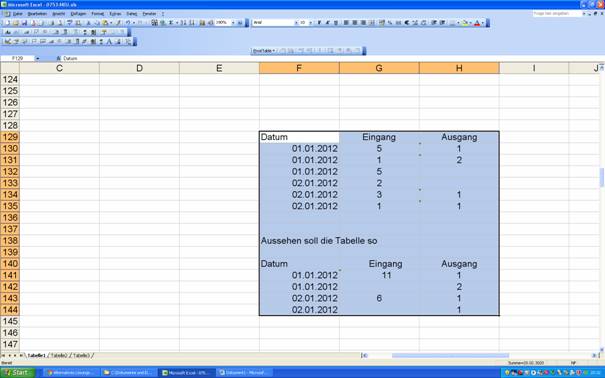Click the Undo icon in the standard toolbar
Image resolution: width=605 pixels, height=378 pixels.
point(128,23)
